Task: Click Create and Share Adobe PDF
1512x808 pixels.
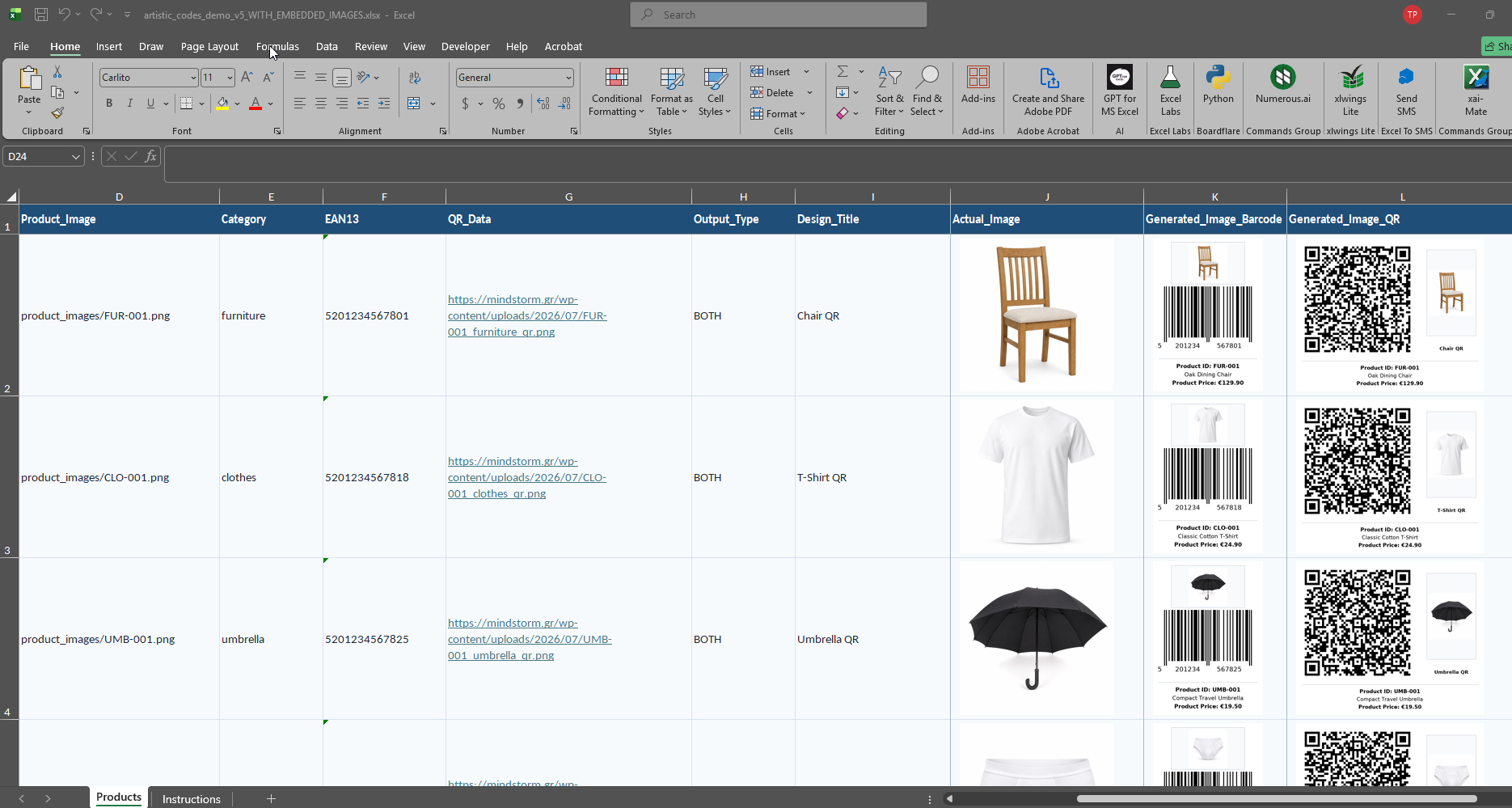Action: tap(1048, 91)
